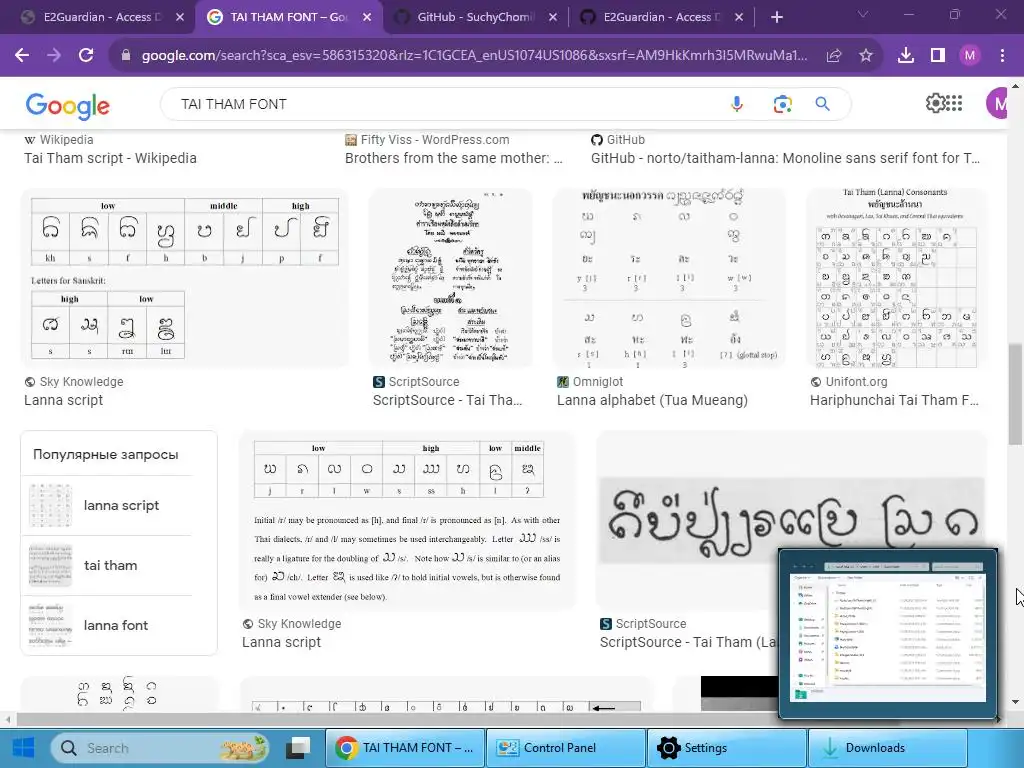1024x768 pixels.
Task: Click the taskbar Search box
Action: (160, 748)
